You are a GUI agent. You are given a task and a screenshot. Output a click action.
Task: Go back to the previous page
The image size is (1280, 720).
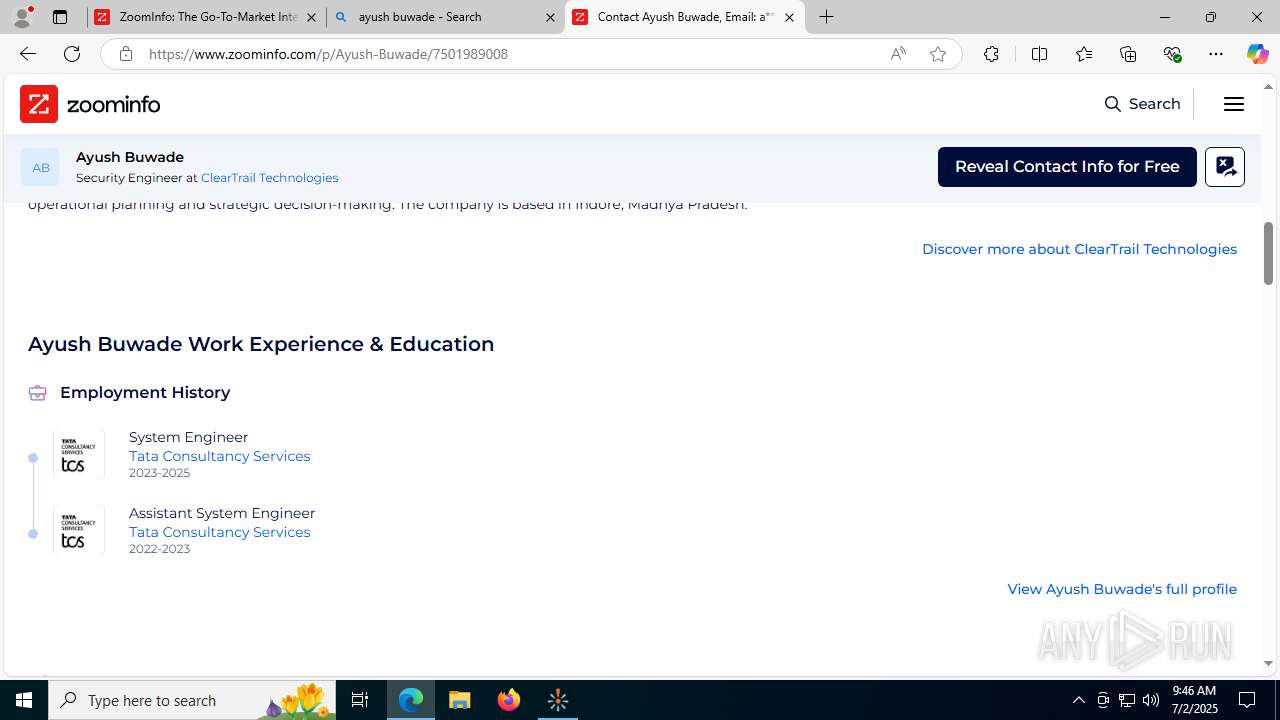(27, 54)
